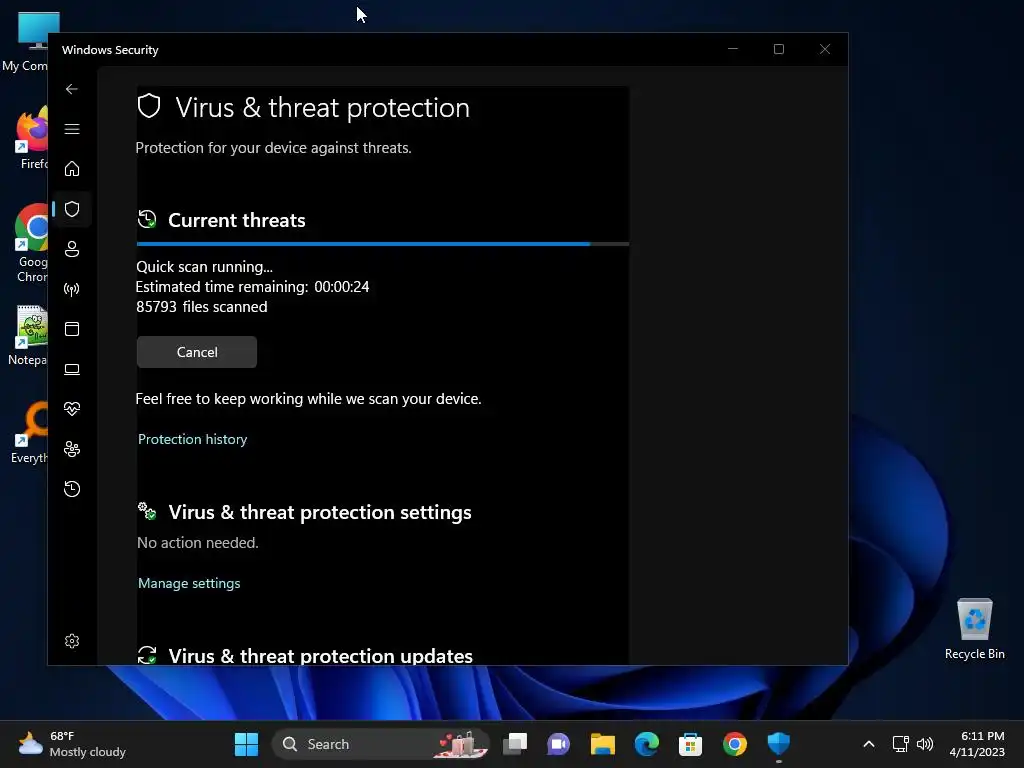Click the Estimated time remaining text
Image resolution: width=1024 pixels, height=768 pixels.
click(252, 287)
